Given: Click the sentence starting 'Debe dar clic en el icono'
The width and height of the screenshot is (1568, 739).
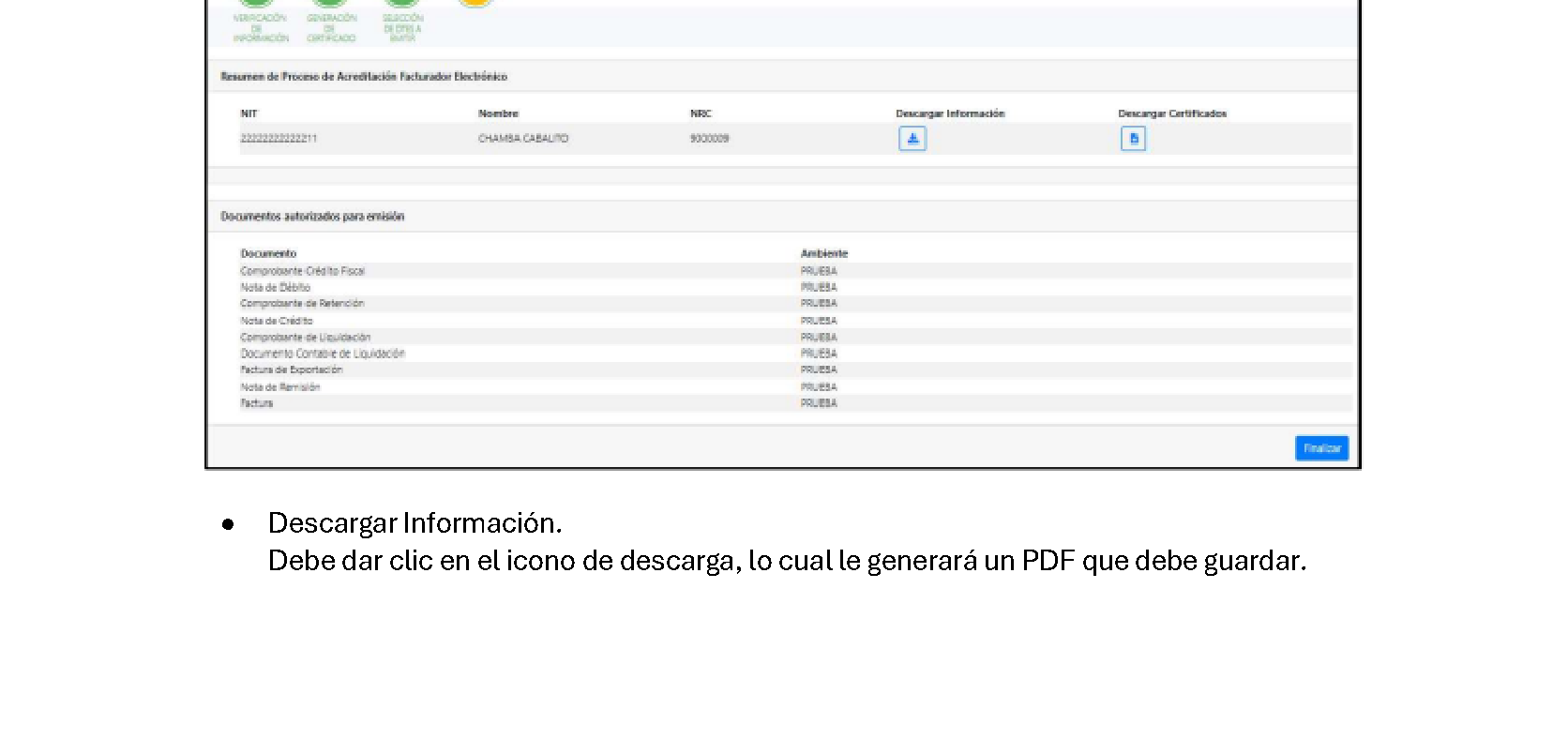Looking at the screenshot, I should click(787, 561).
